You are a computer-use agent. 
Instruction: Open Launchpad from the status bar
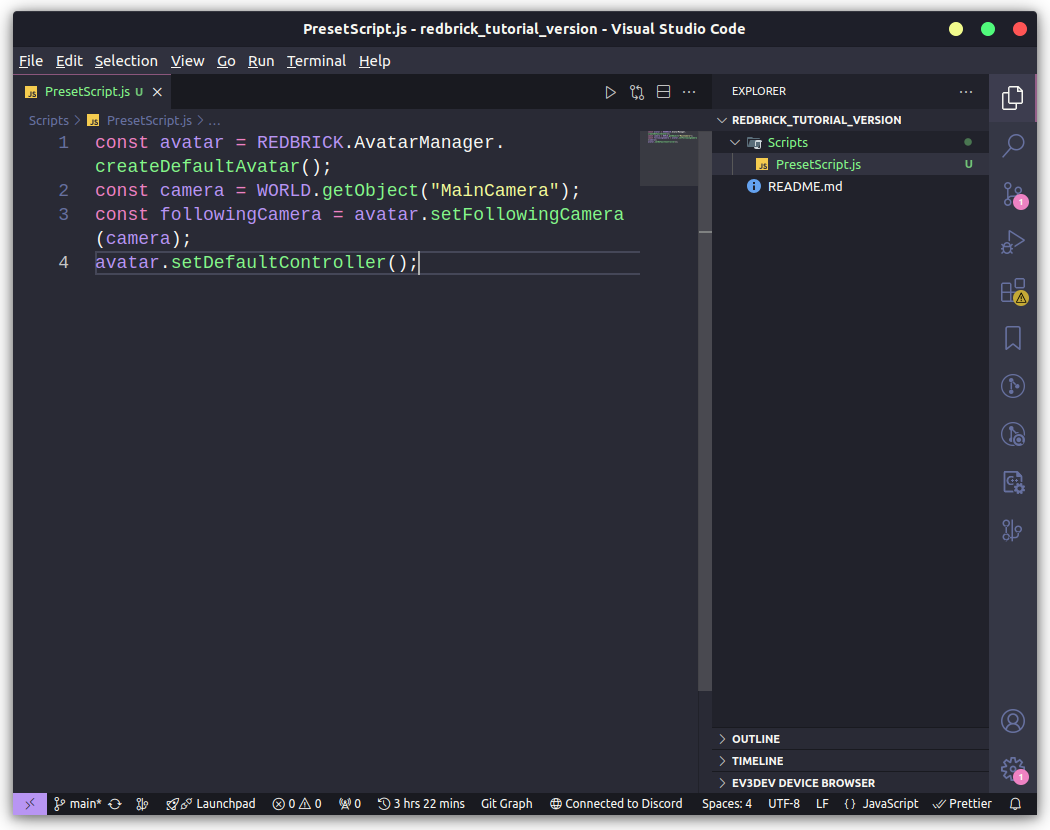(x=211, y=803)
